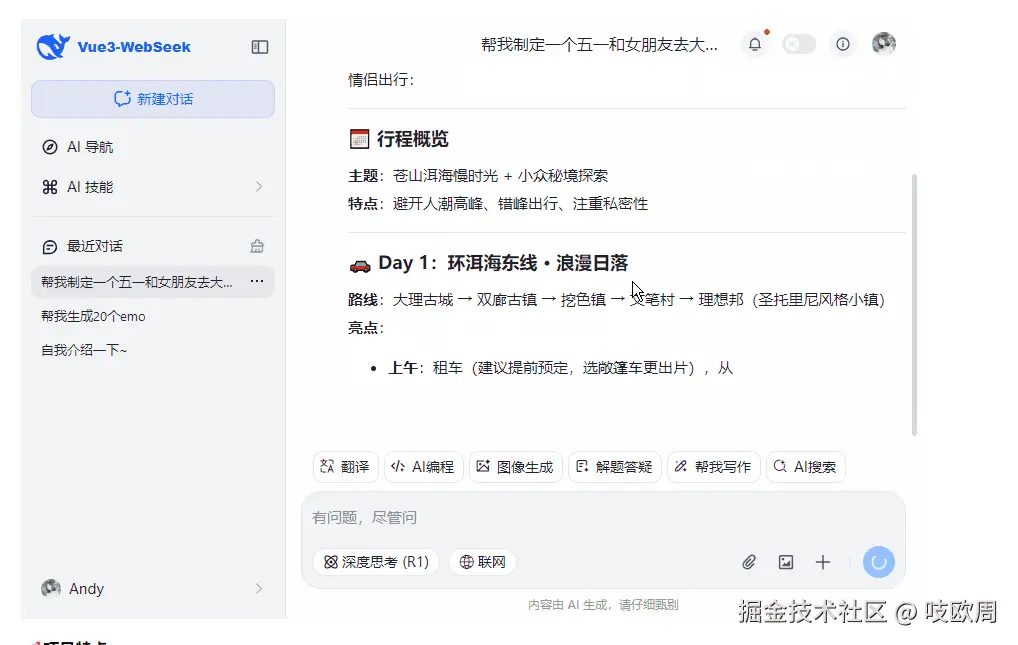Click the notification bell icon
This screenshot has height=645, width=1018.
(755, 43)
